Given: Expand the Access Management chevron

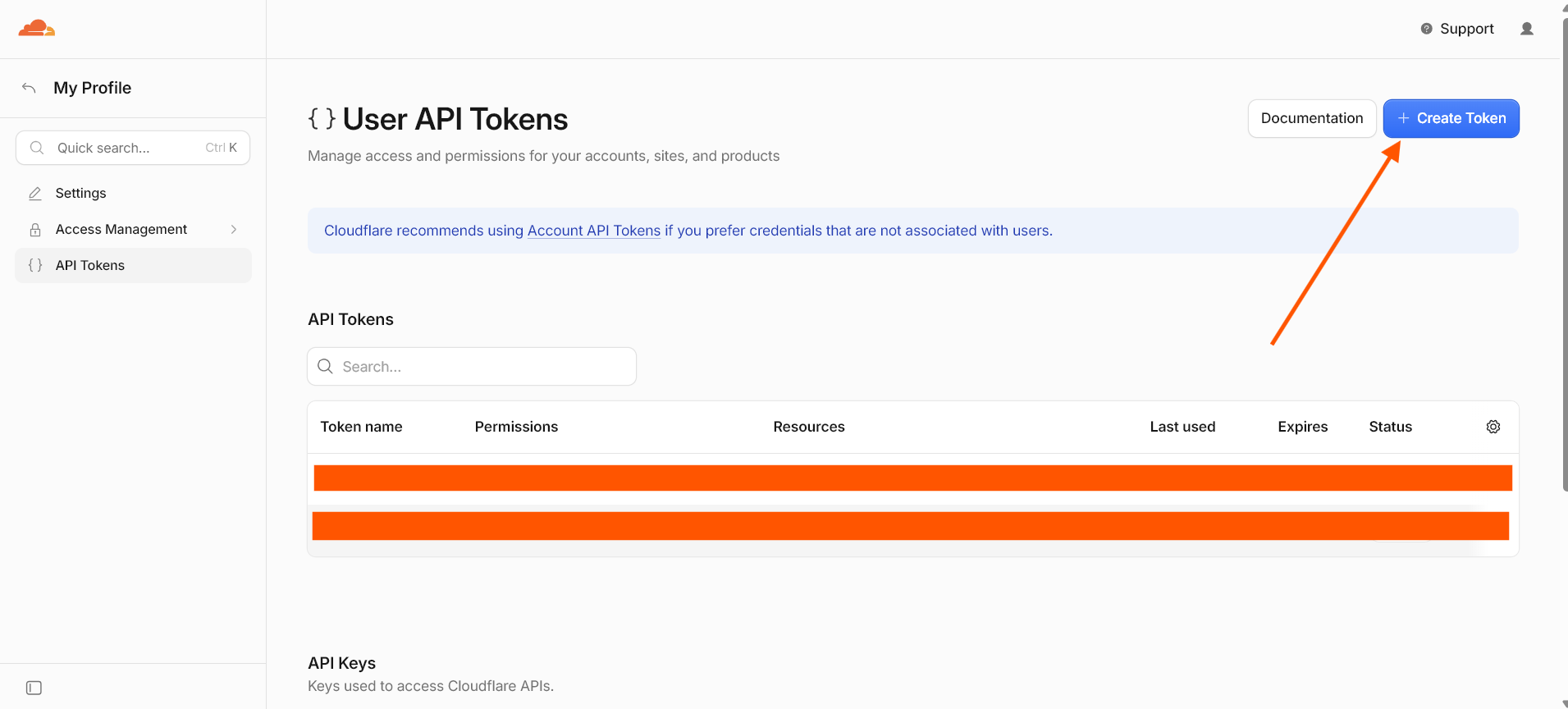Looking at the screenshot, I should 234,230.
